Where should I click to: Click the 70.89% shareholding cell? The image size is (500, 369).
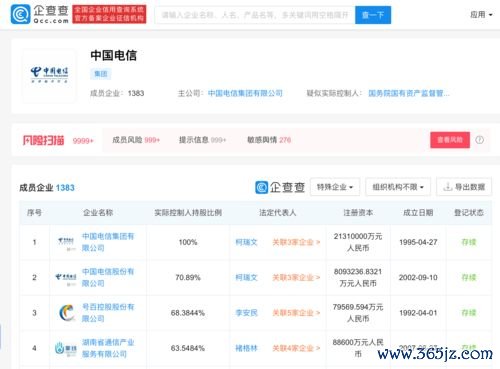tap(188, 278)
